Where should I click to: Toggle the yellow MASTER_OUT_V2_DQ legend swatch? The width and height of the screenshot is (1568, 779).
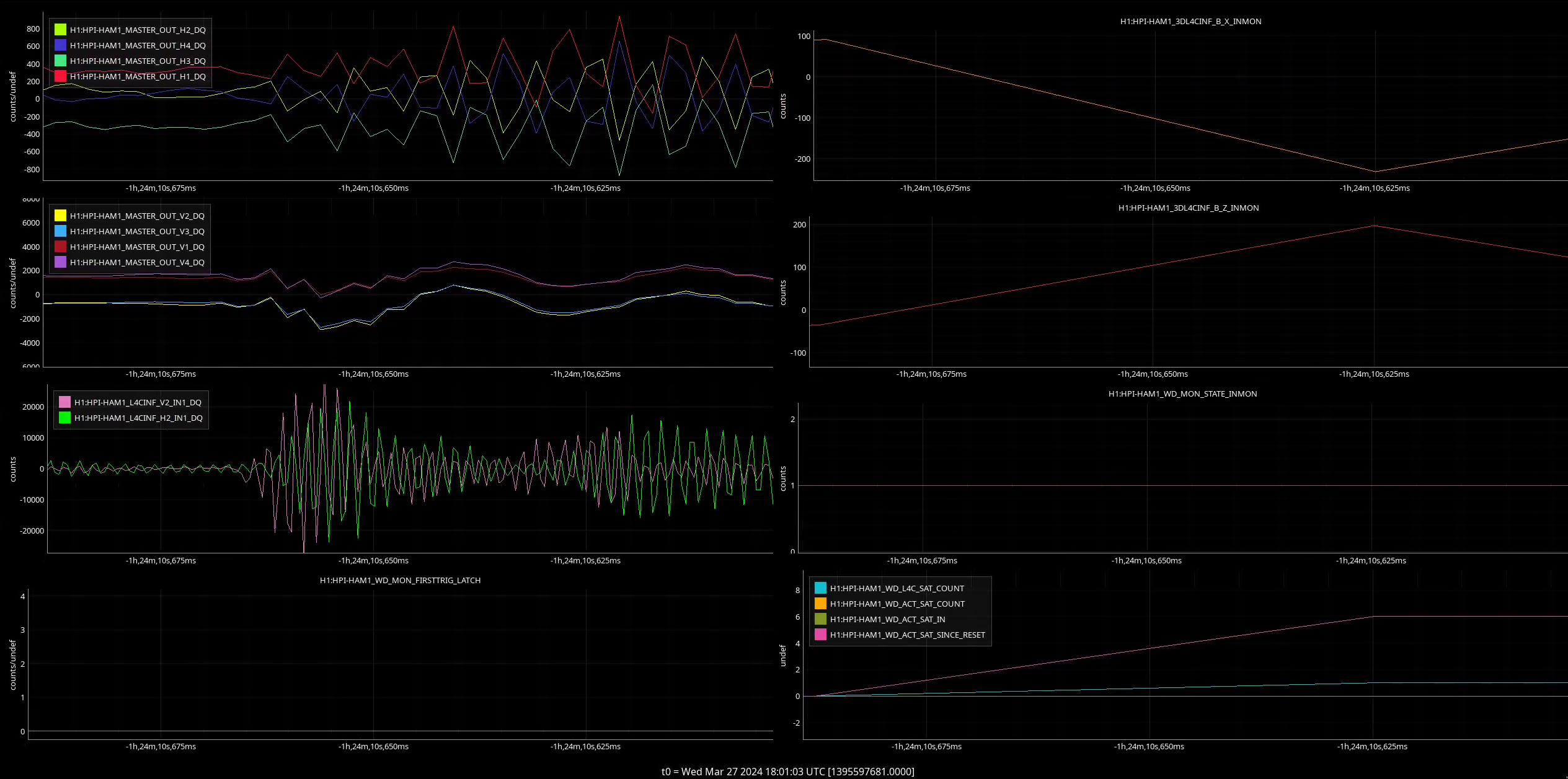tap(60, 216)
